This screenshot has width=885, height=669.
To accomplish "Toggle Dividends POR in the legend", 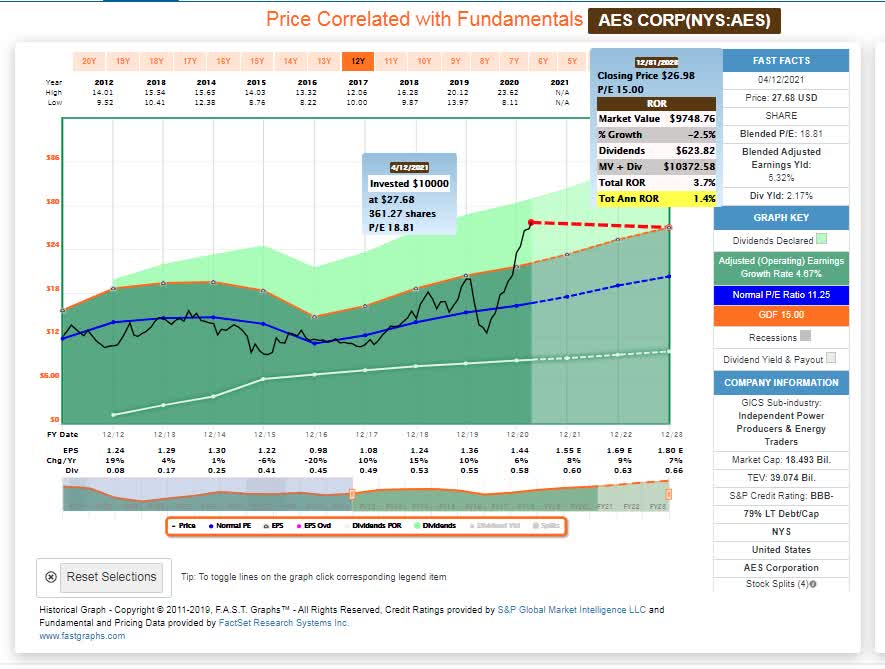I will tap(373, 526).
